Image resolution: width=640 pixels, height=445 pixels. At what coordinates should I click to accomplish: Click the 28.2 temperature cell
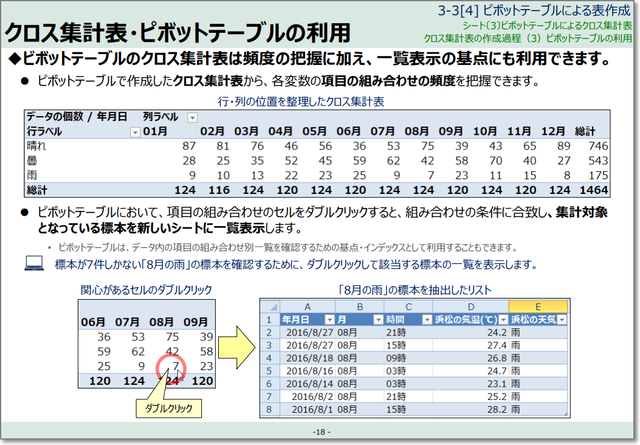486,409
